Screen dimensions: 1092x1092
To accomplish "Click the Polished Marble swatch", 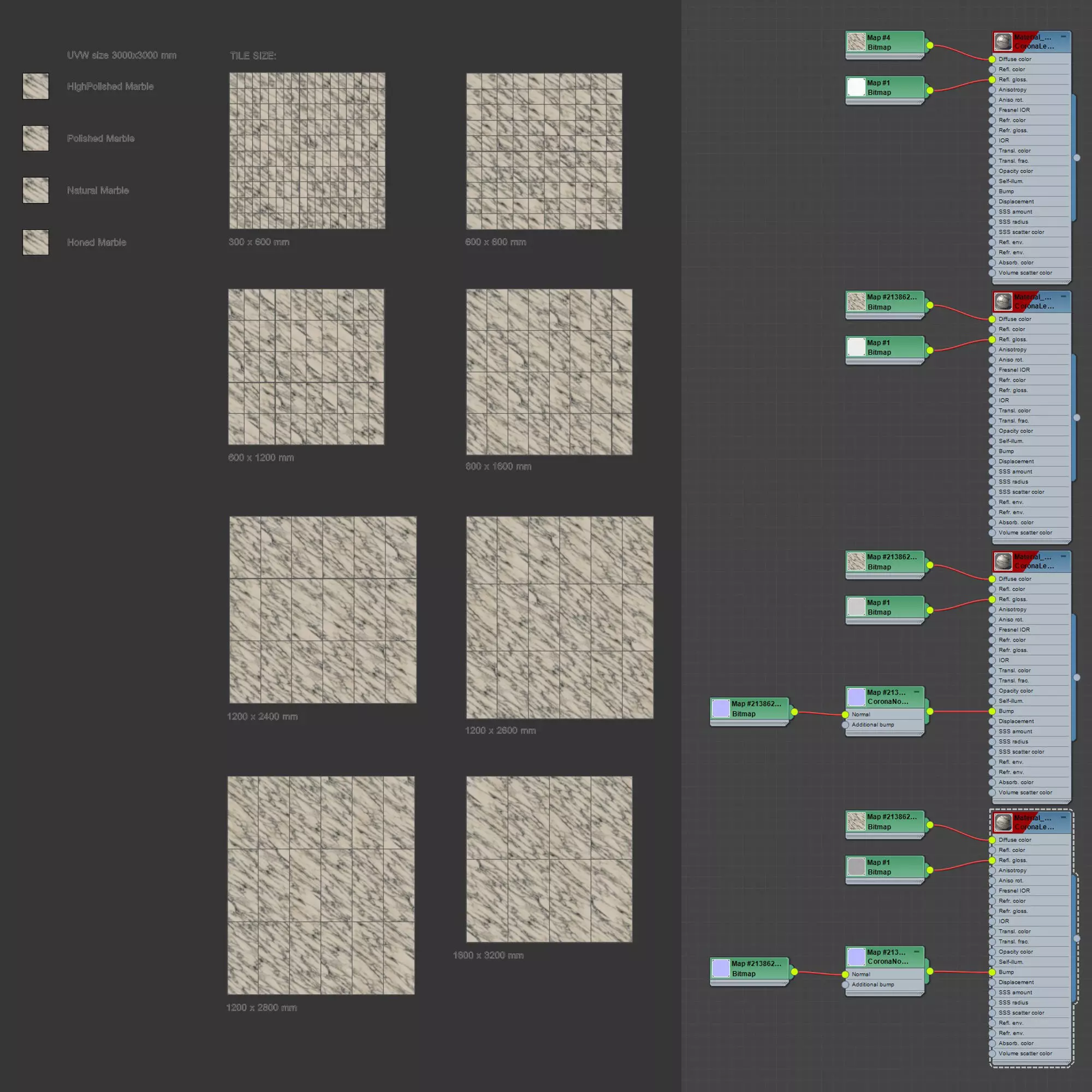I will (x=35, y=138).
